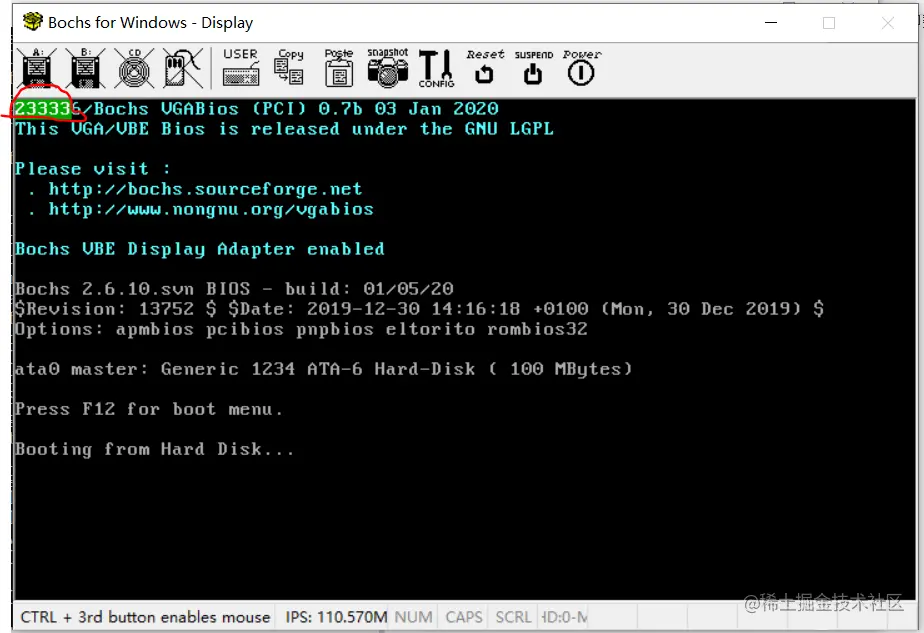
Task: Click the SCRL lock status indicator
Action: 513,616
